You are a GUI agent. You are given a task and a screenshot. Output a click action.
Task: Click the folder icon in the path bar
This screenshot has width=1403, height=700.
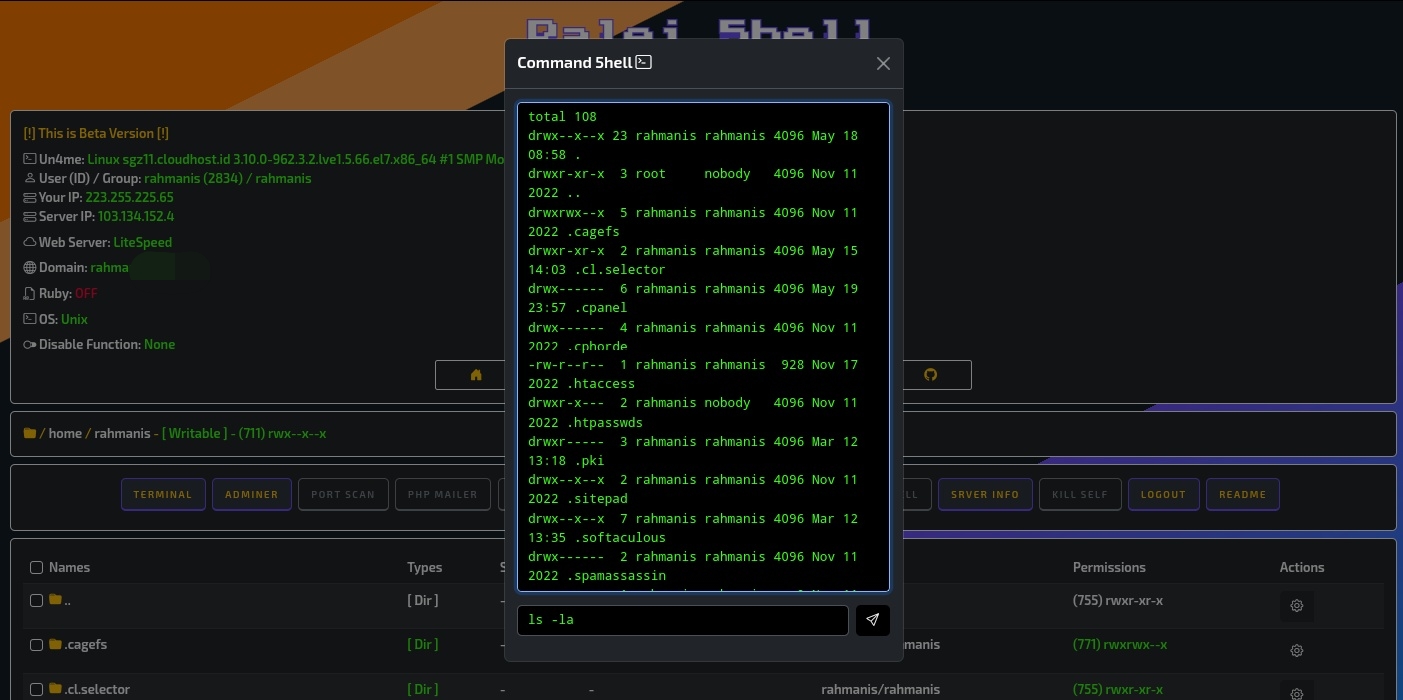click(x=30, y=433)
